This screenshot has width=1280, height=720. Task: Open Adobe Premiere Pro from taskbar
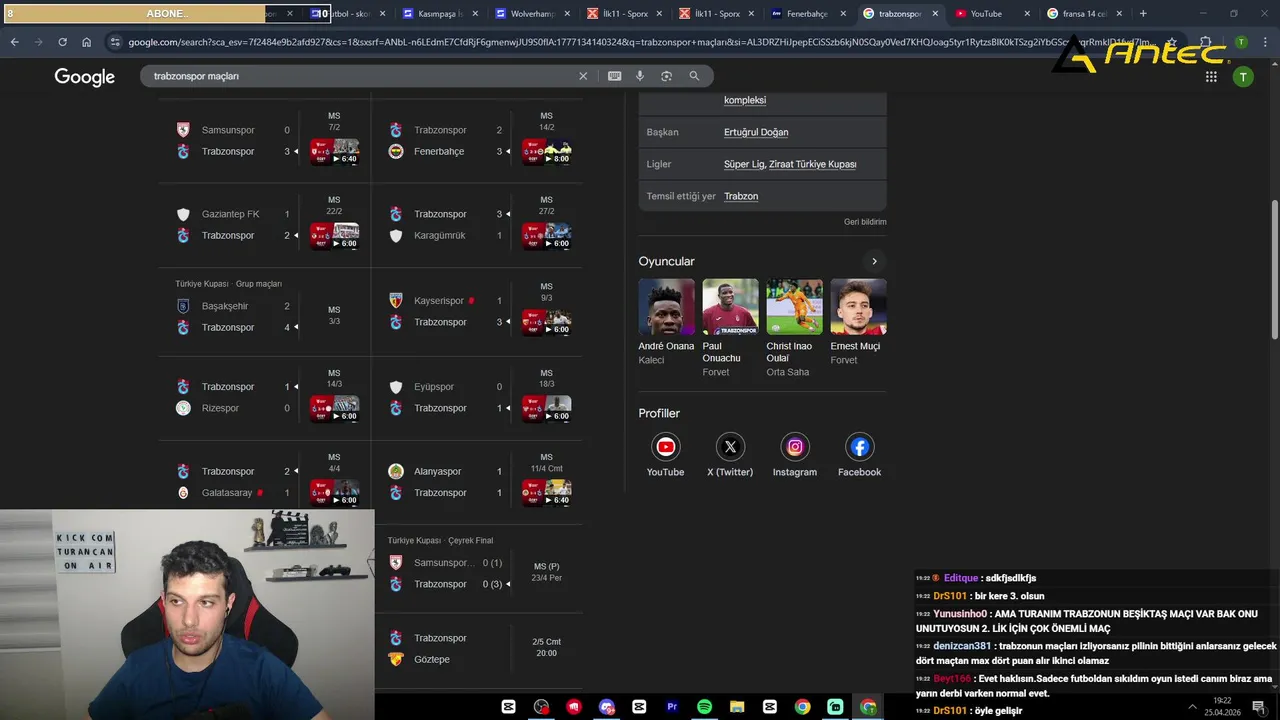(672, 707)
